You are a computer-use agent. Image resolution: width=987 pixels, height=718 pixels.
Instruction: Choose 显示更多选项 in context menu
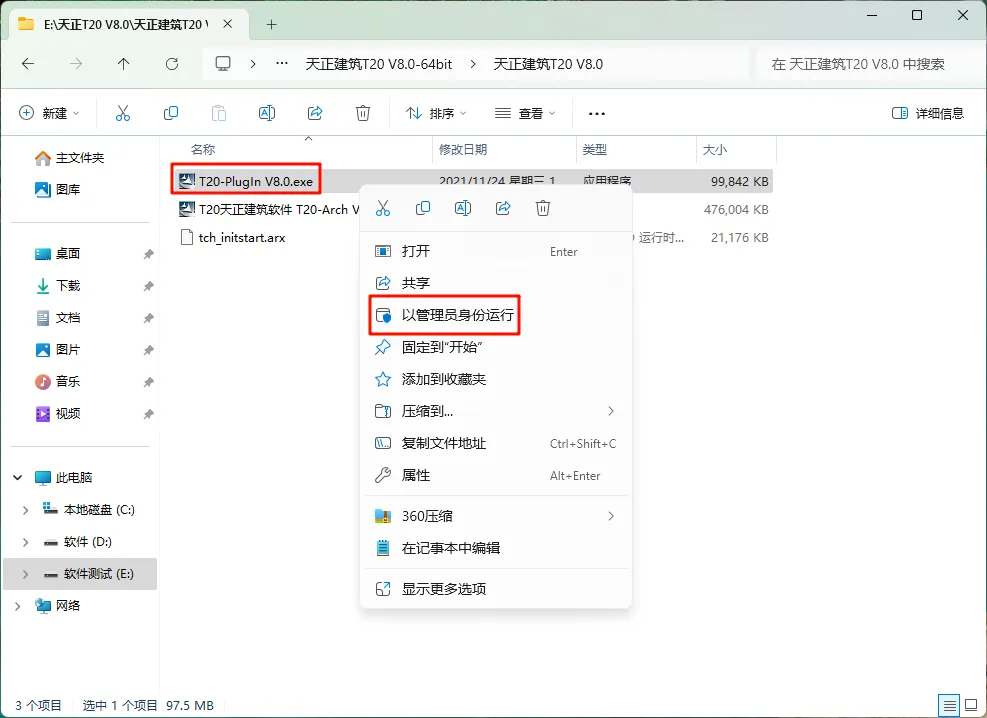495,589
